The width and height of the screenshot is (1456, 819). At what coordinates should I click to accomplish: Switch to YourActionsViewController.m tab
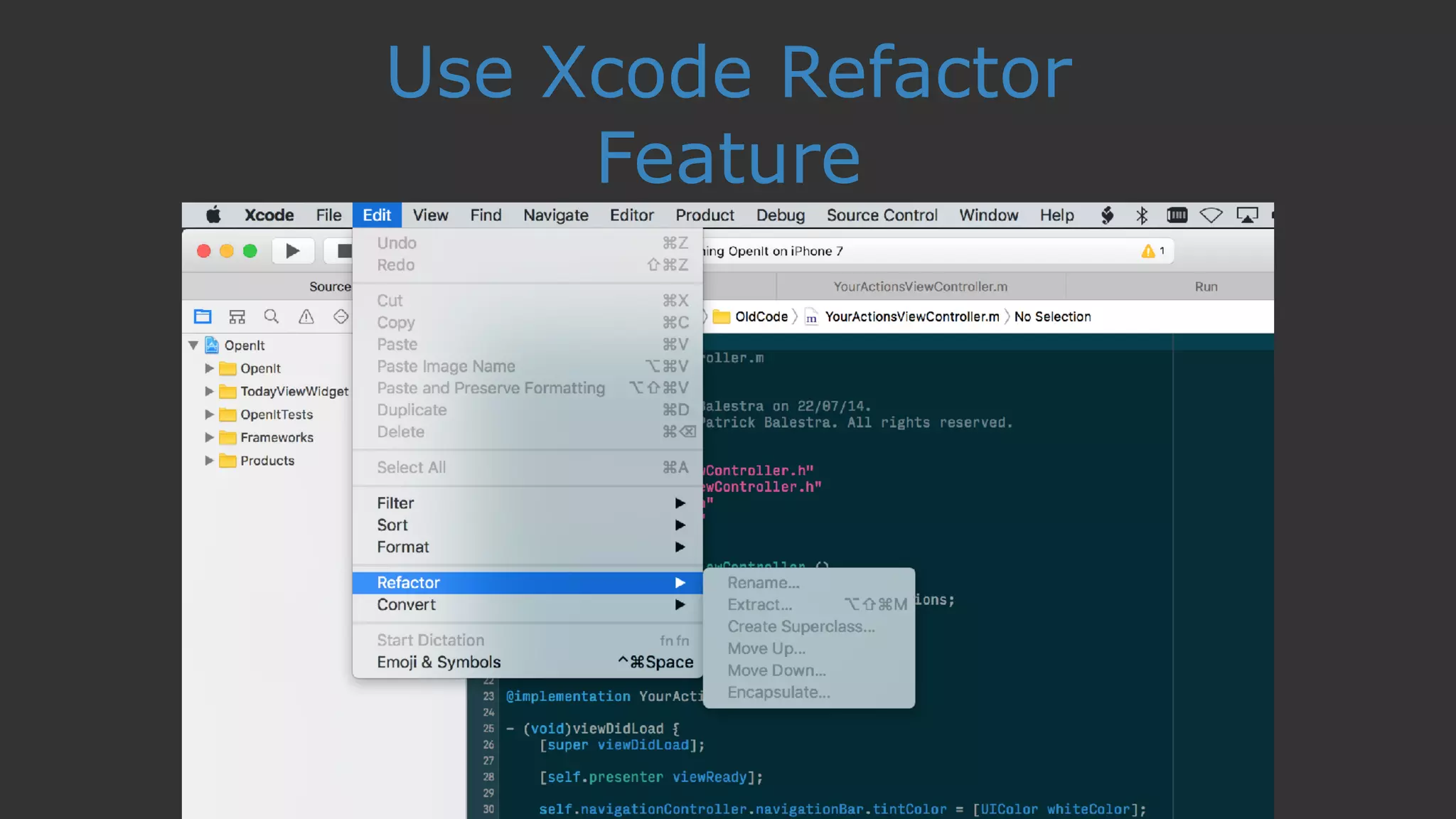921,287
